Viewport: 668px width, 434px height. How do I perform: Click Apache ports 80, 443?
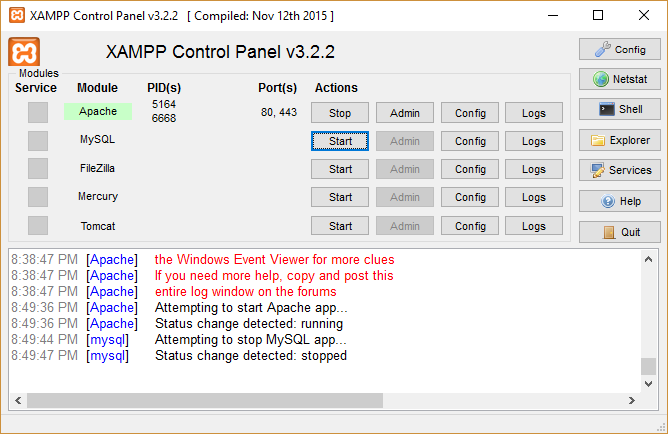tap(279, 112)
